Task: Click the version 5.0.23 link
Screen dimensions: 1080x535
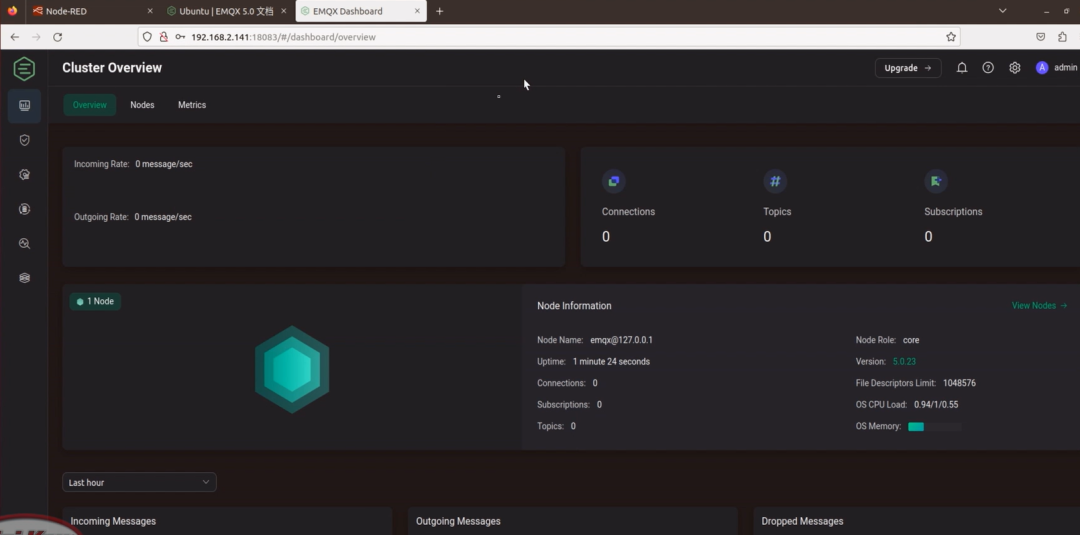Action: click(904, 361)
